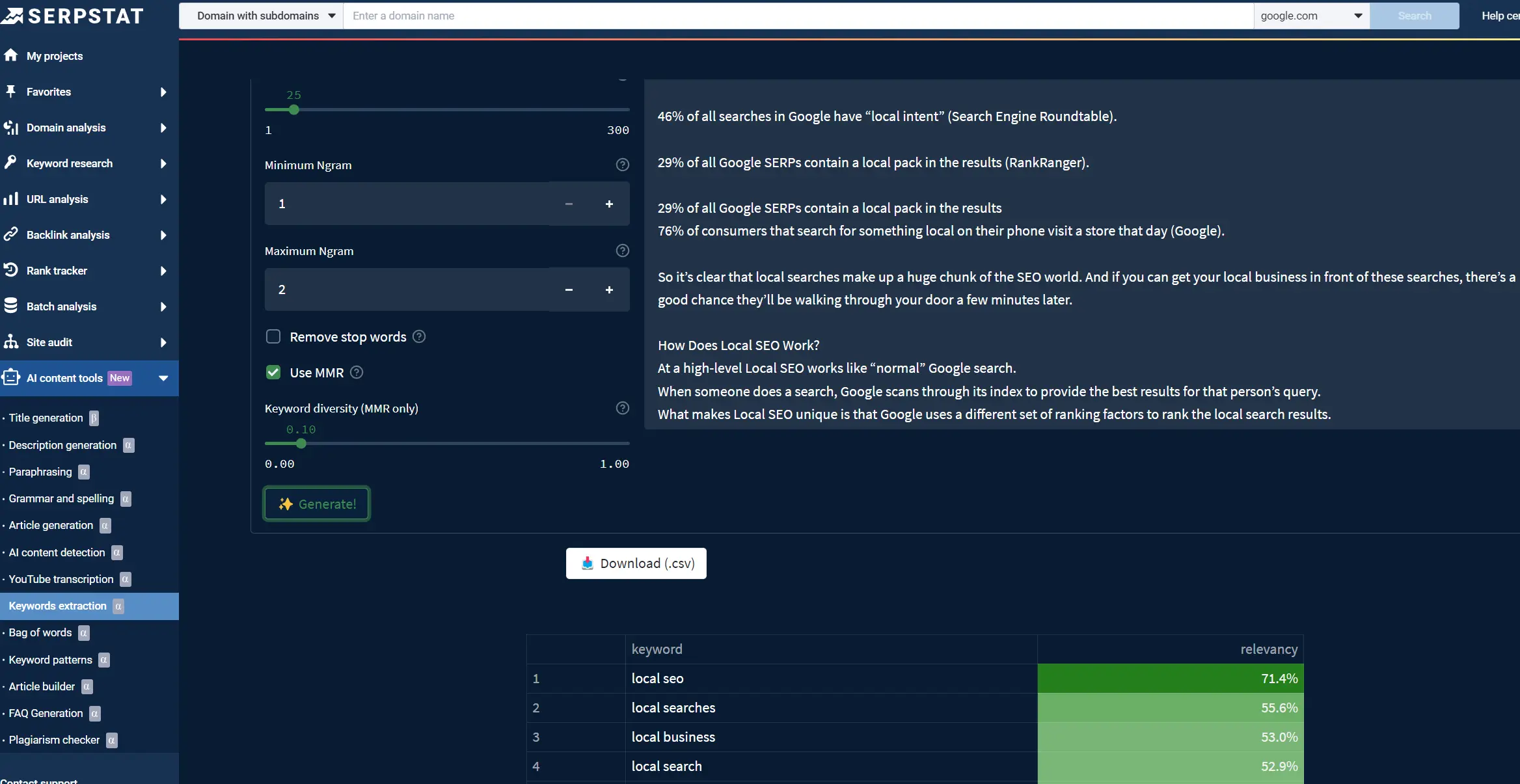Open Domain with subdomains dropdown
1520x784 pixels.
[261, 16]
